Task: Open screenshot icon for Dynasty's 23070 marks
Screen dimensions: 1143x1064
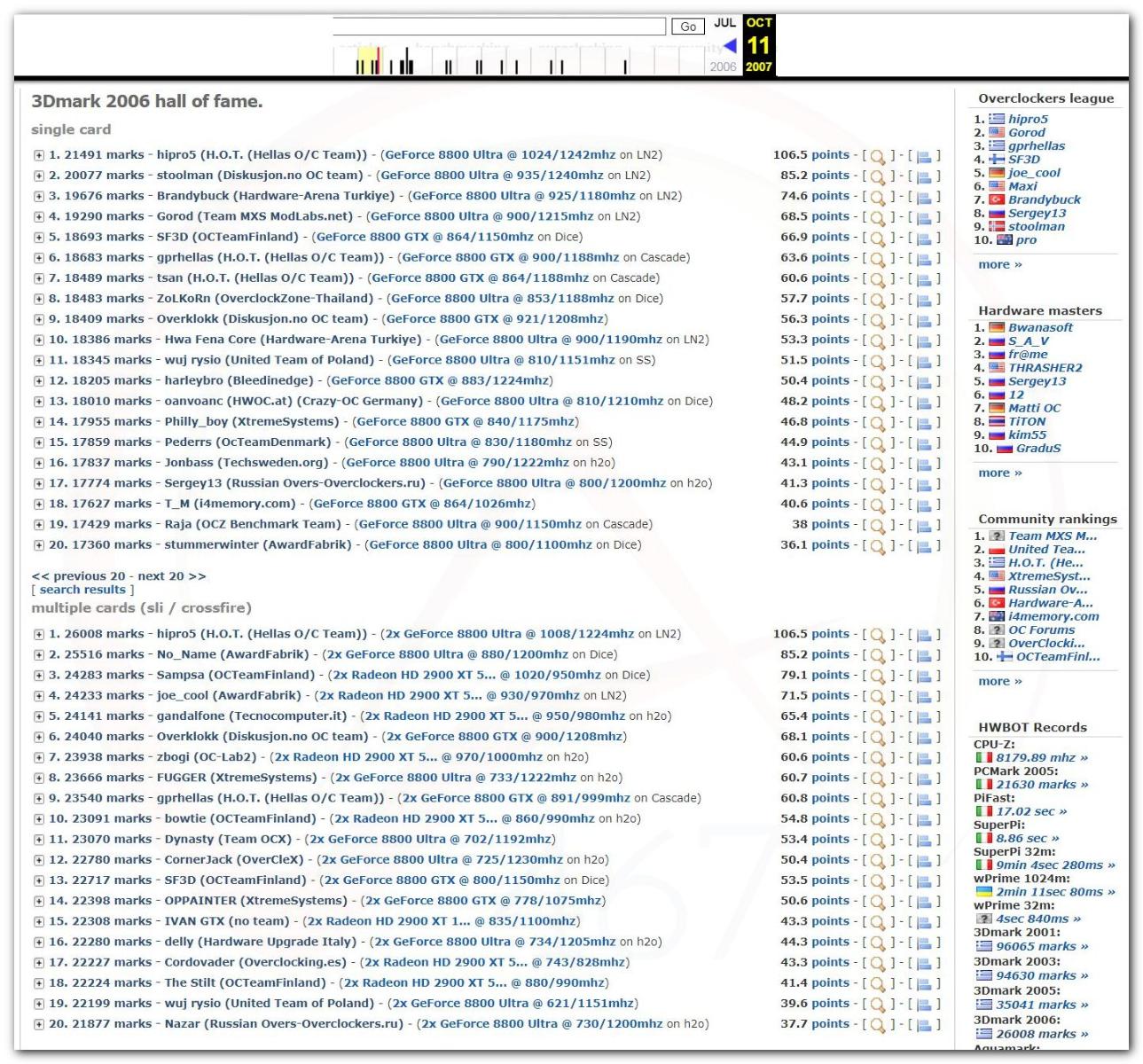Action: click(924, 840)
